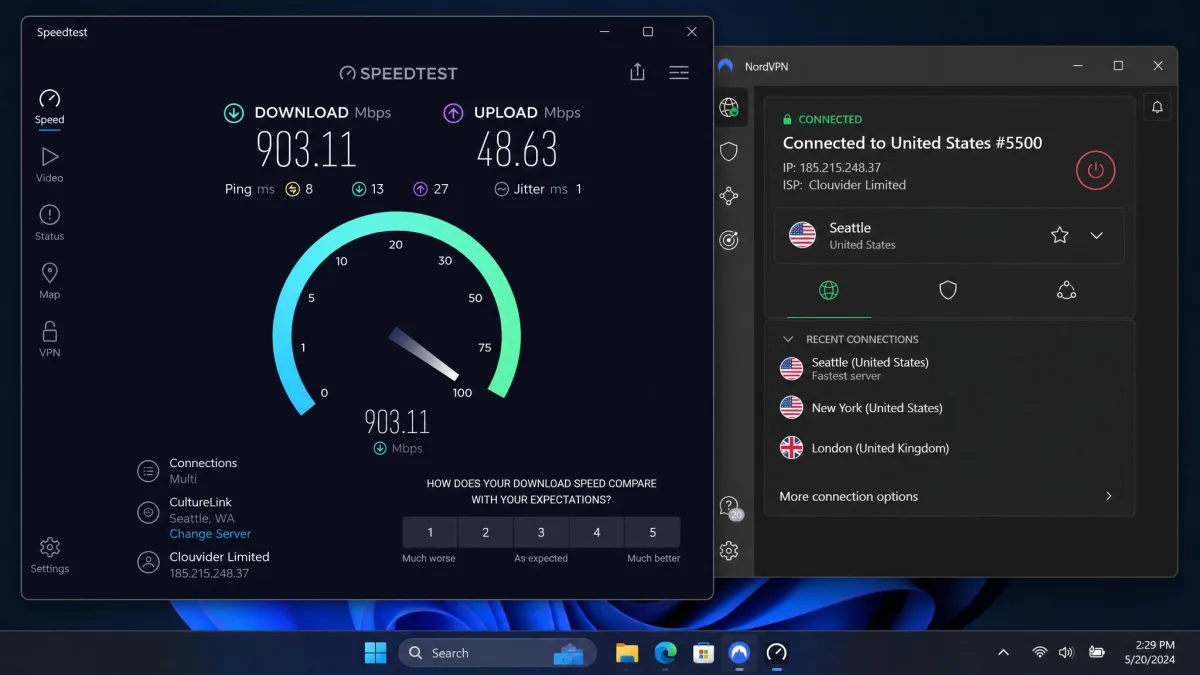Click the download arrow icon beside DOWNLOAD
Screen dimensions: 1200x675
point(234,113)
